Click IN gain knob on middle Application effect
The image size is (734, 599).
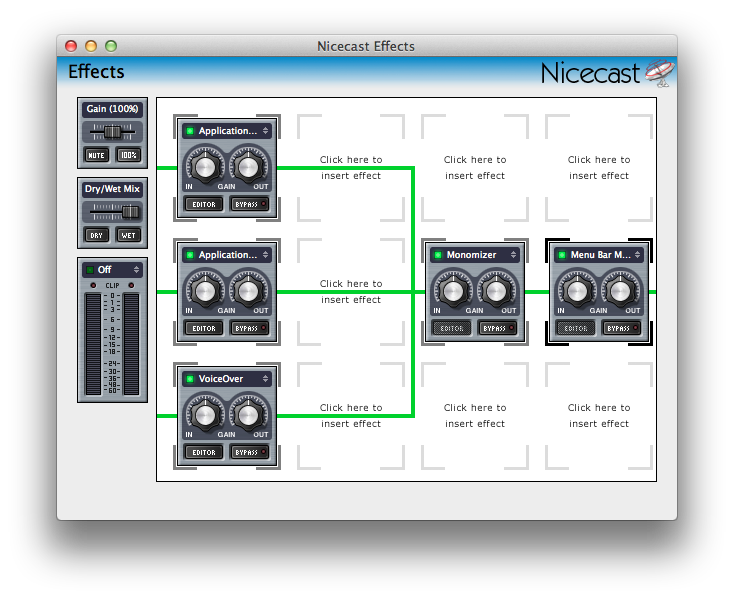point(205,291)
